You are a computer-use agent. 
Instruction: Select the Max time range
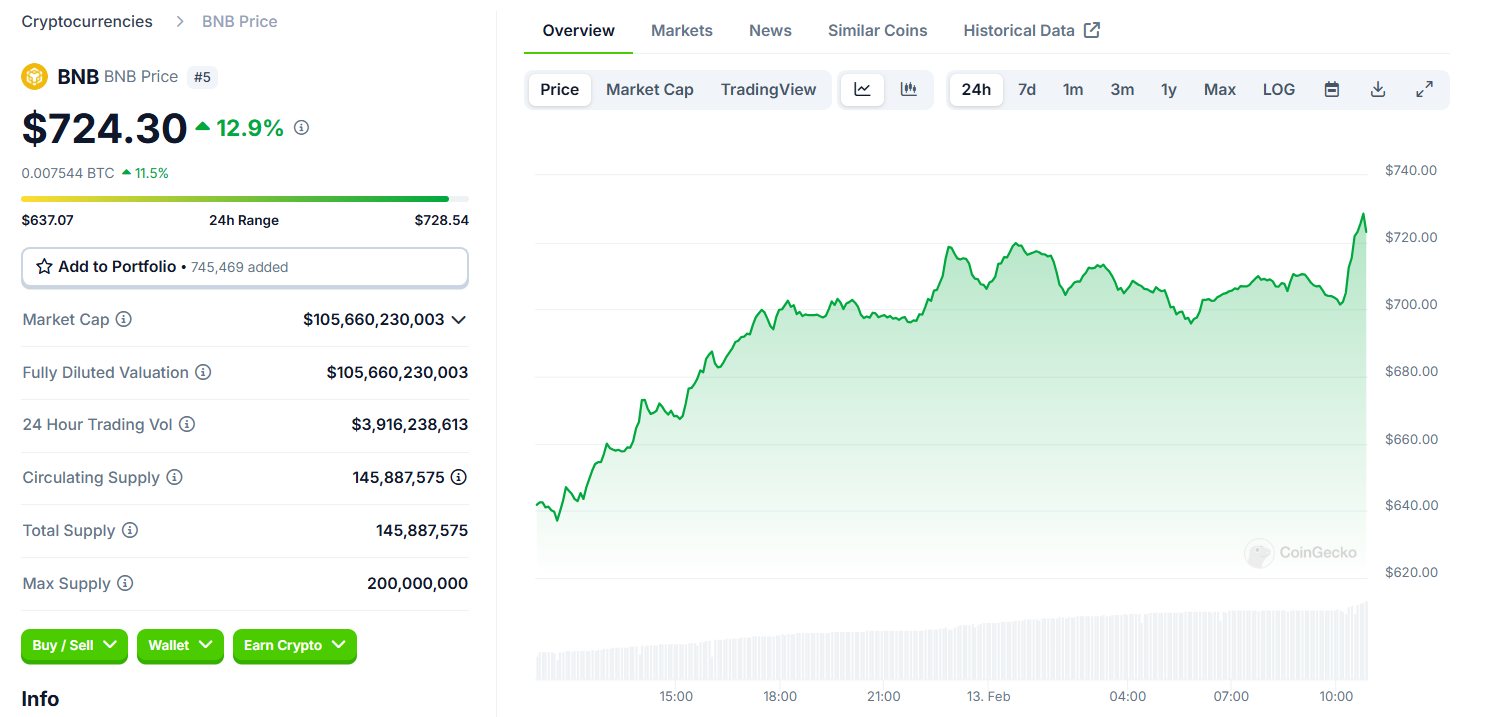click(1220, 89)
